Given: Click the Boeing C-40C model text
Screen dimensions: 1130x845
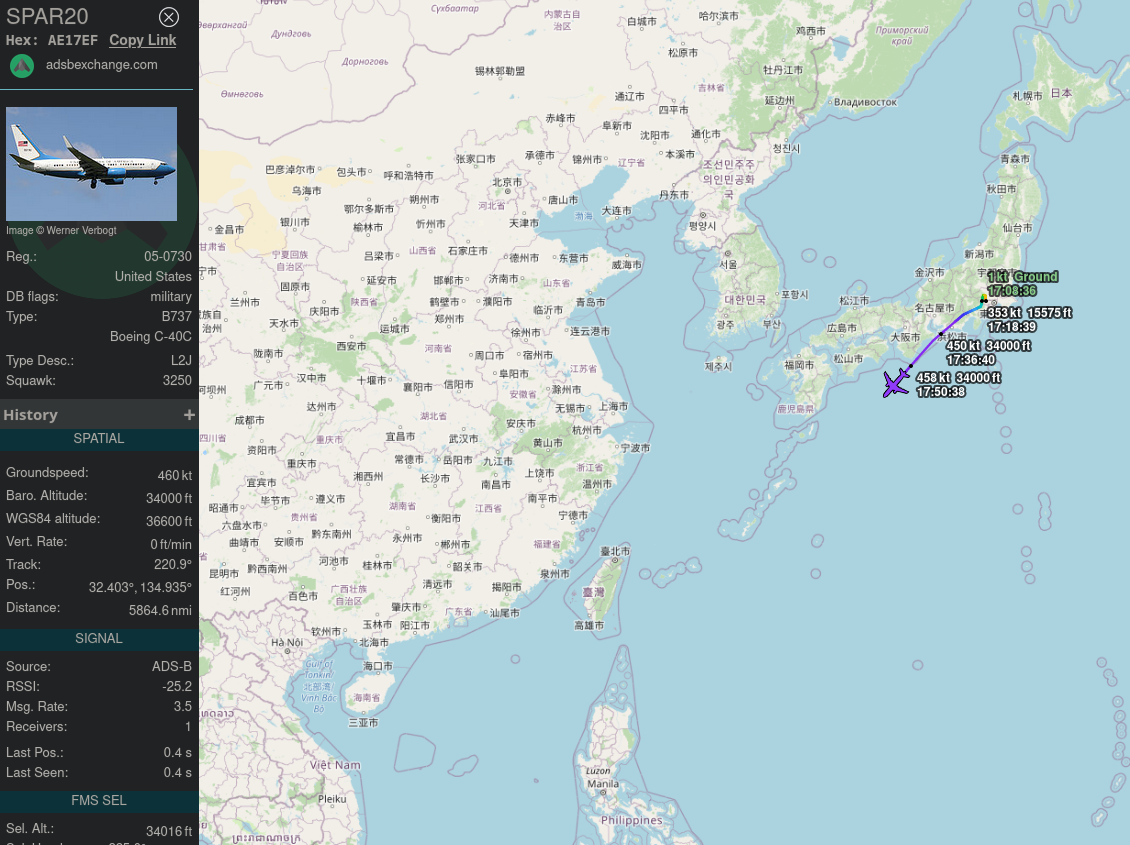Looking at the screenshot, I should tap(151, 337).
